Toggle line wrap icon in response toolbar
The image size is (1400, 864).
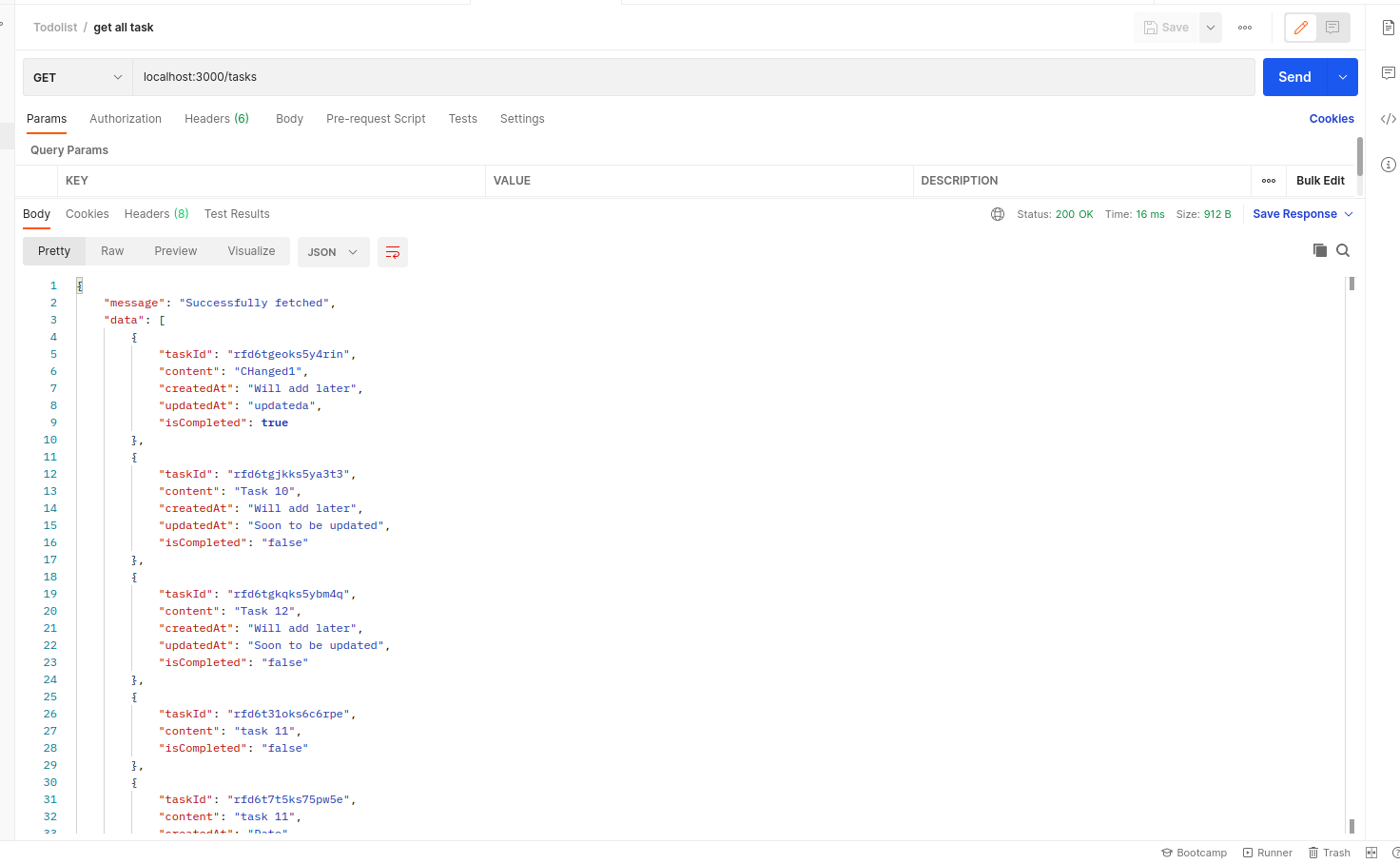pyautogui.click(x=393, y=252)
